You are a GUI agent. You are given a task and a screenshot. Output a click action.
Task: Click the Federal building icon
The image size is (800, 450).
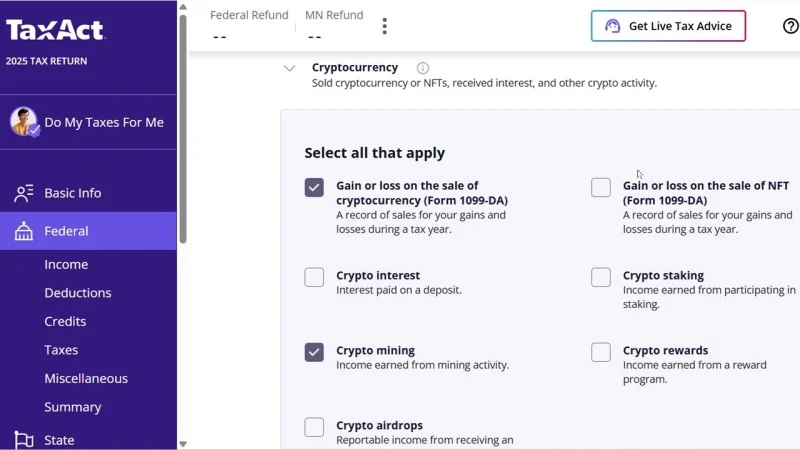[23, 232]
